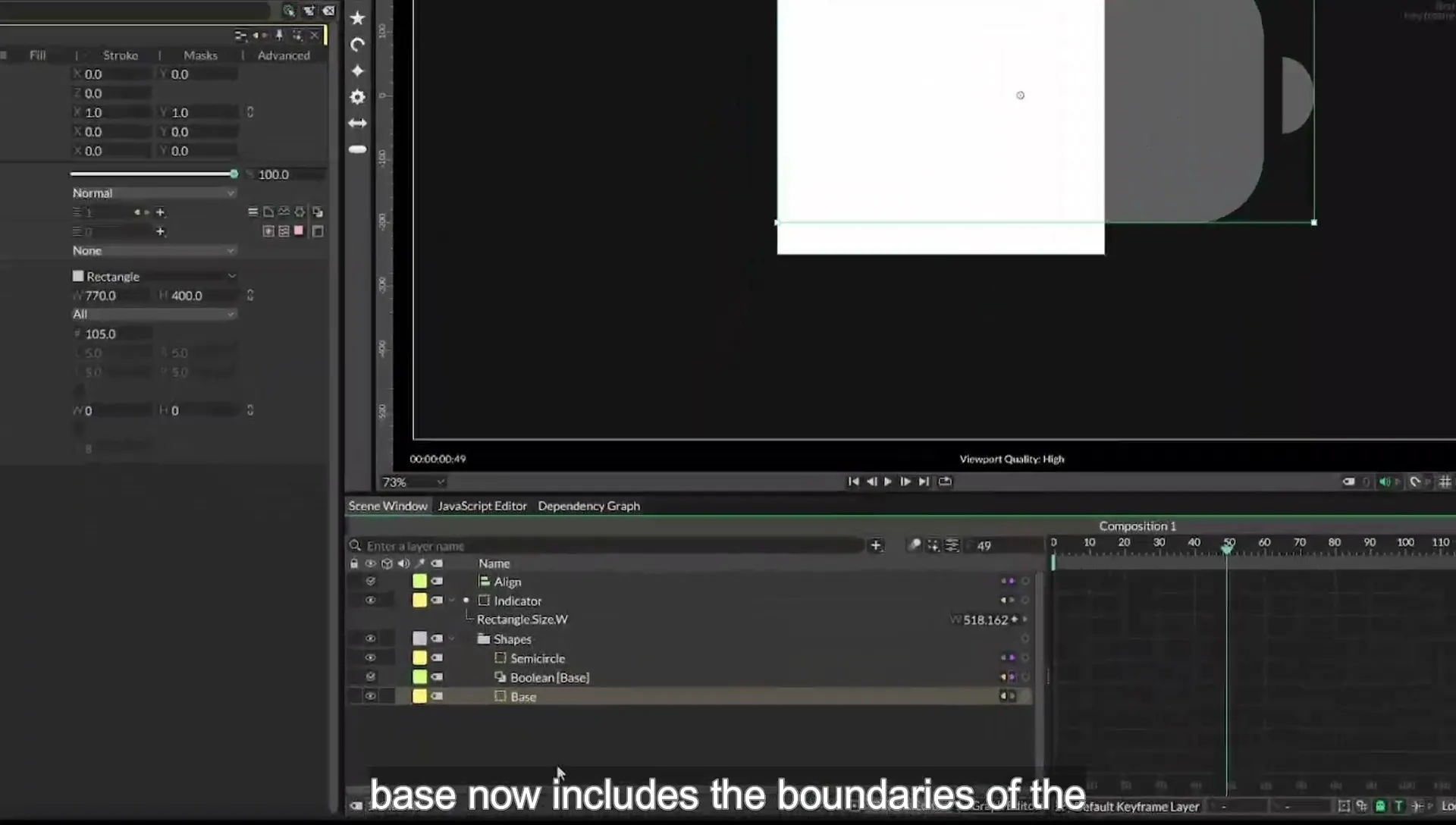Image resolution: width=1456 pixels, height=825 pixels.
Task: Select the star shape tool
Action: (x=357, y=18)
